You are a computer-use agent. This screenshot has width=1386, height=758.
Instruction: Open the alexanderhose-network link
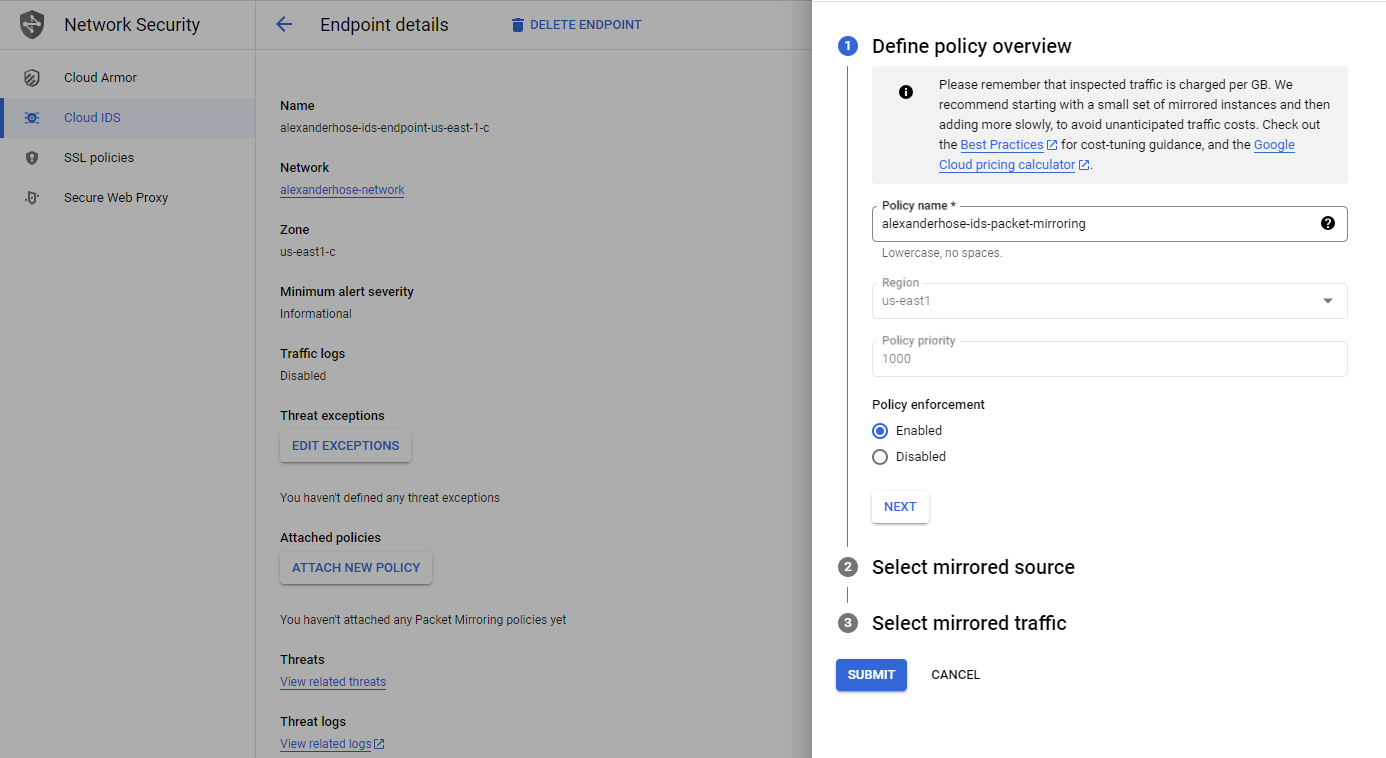coord(342,190)
